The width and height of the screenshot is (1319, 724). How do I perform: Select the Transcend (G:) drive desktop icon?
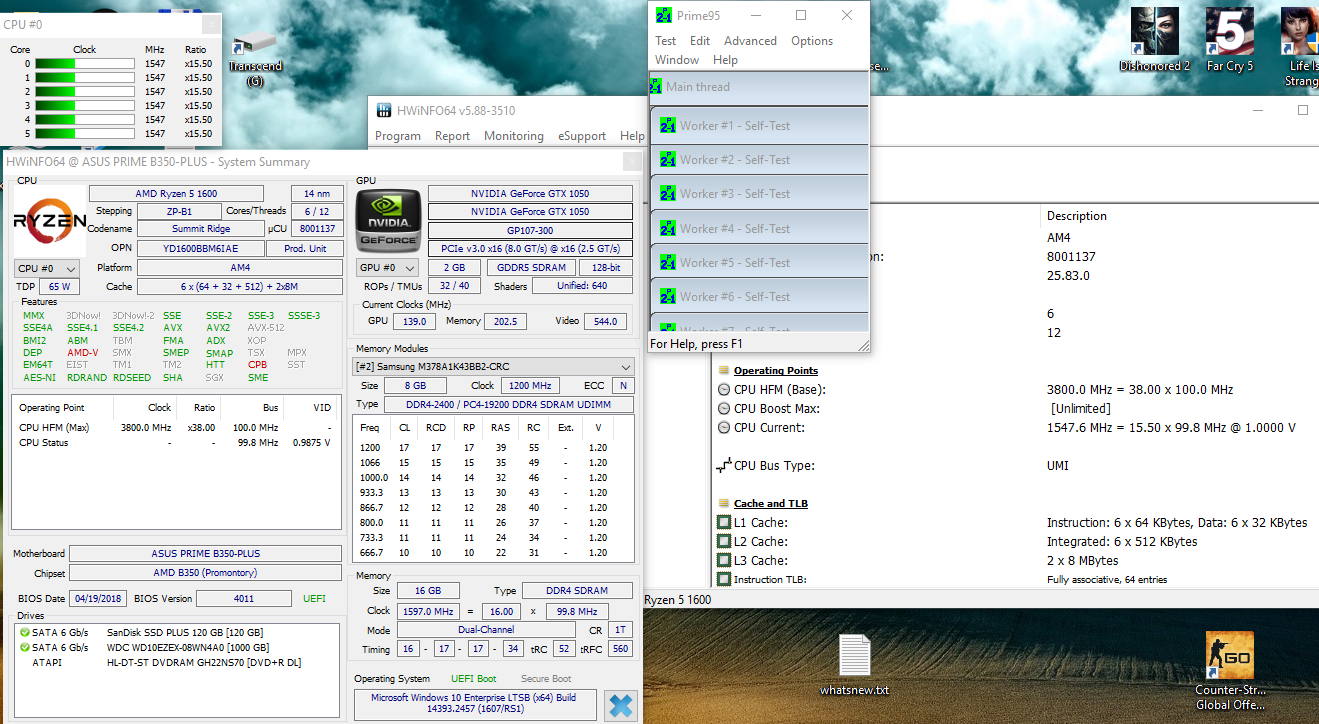pos(255,60)
